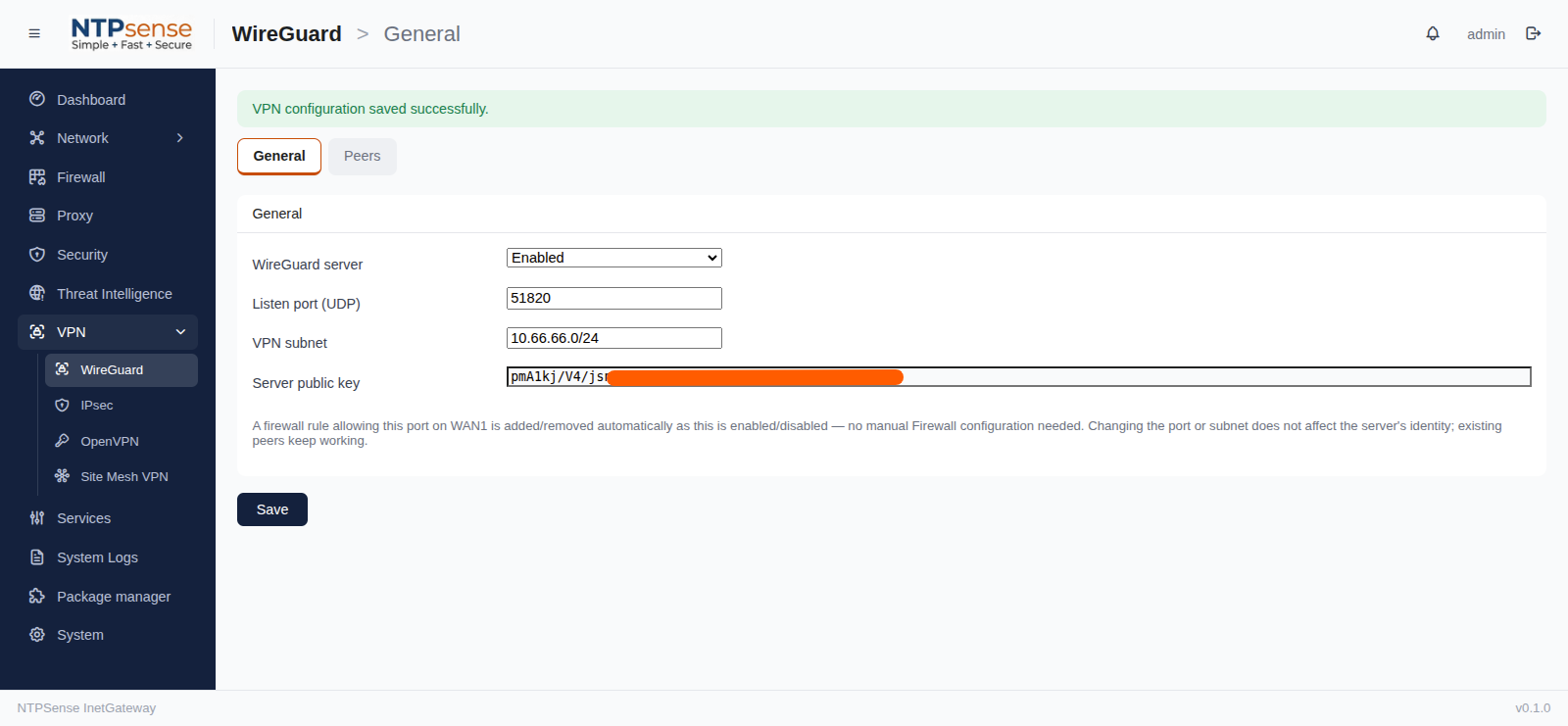Click the 'Server public key' label

(306, 383)
